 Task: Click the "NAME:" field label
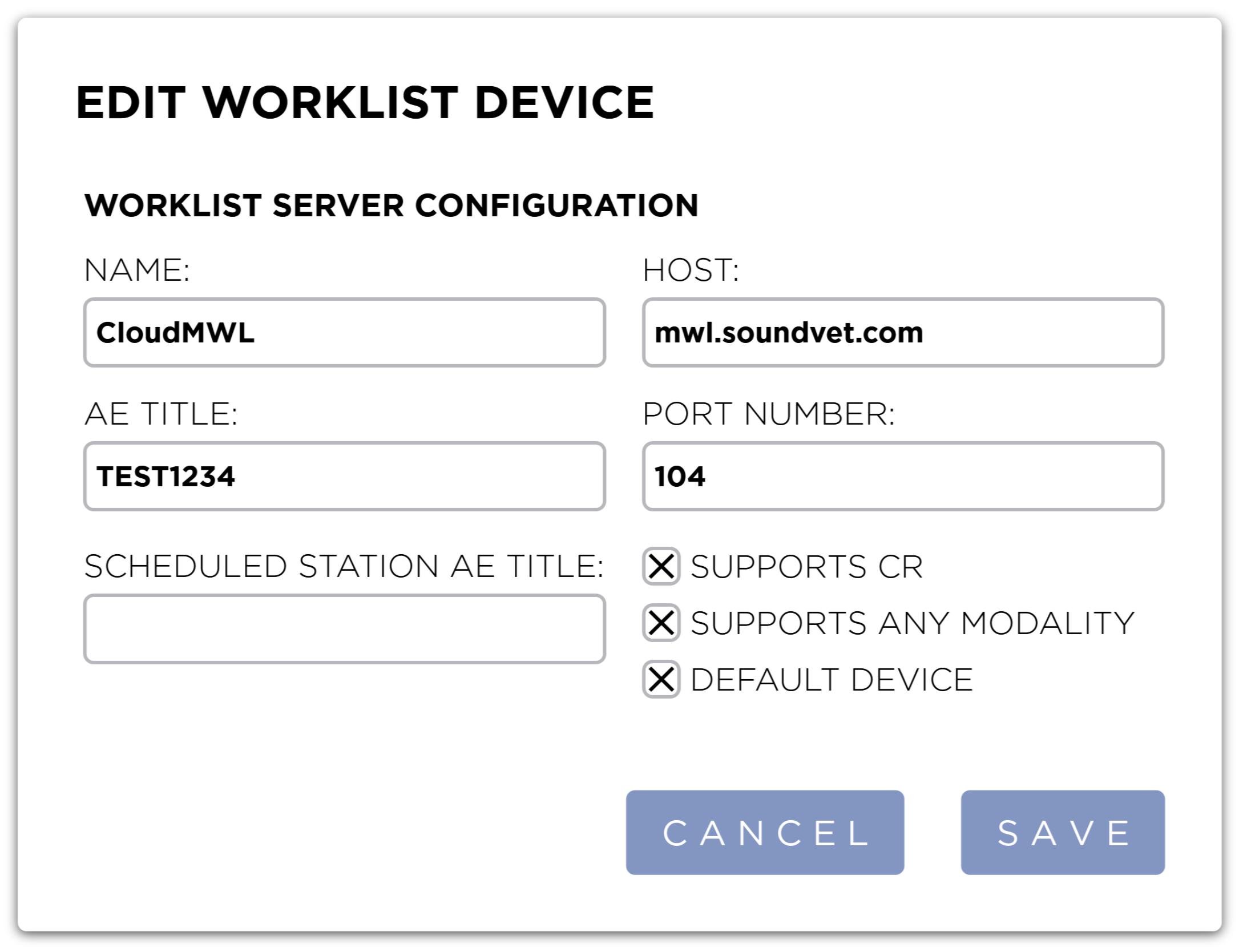[137, 270]
